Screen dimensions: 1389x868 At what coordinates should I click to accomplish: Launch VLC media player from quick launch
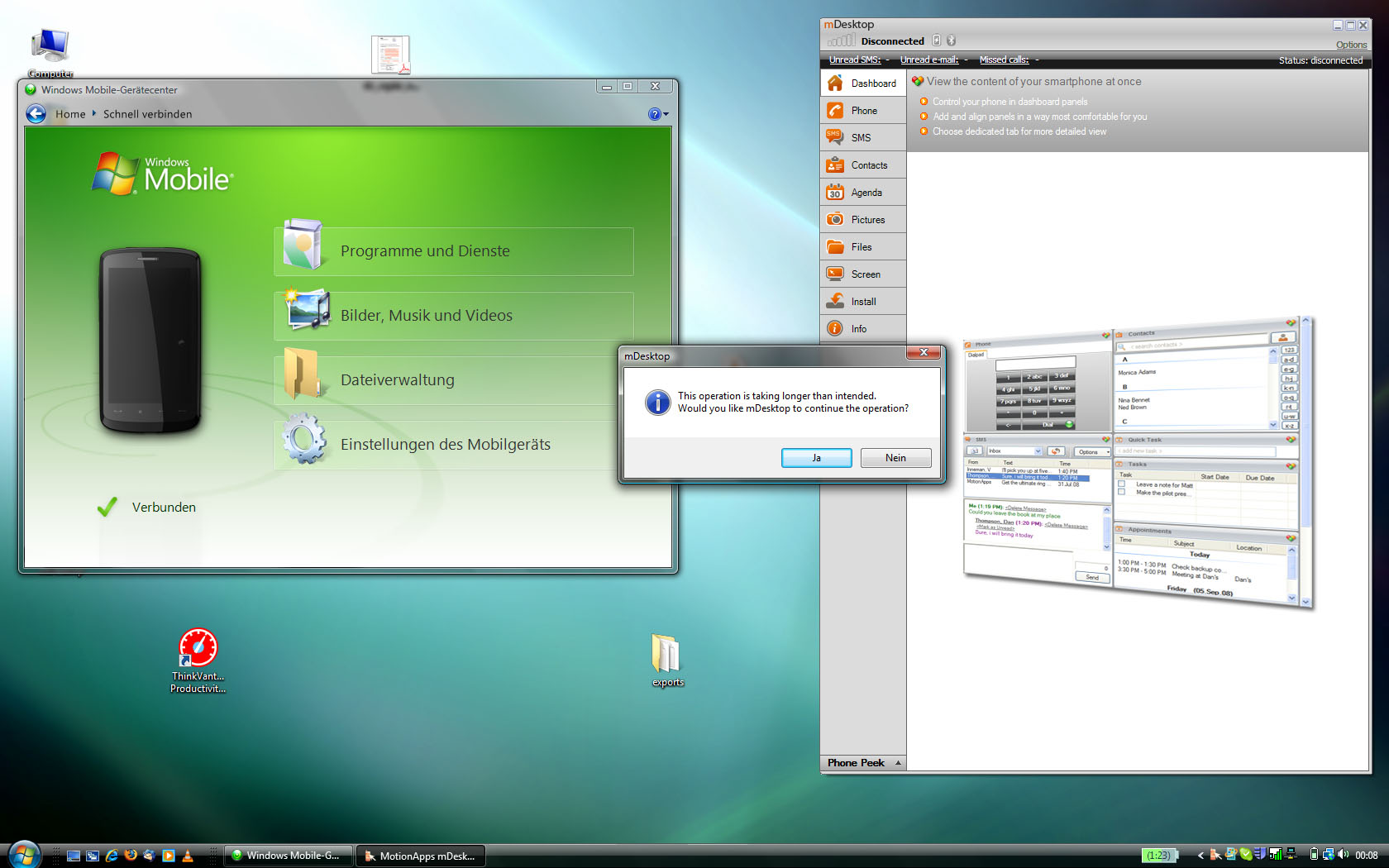click(x=188, y=856)
